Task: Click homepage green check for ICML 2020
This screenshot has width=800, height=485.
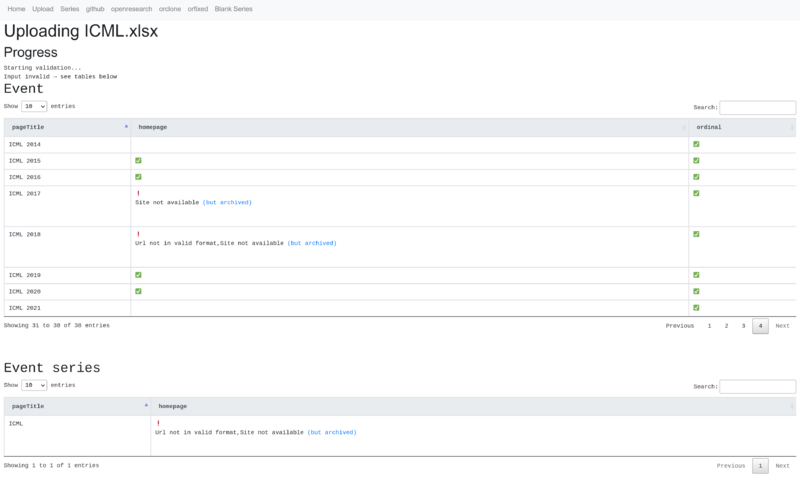Action: pyautogui.click(x=138, y=291)
